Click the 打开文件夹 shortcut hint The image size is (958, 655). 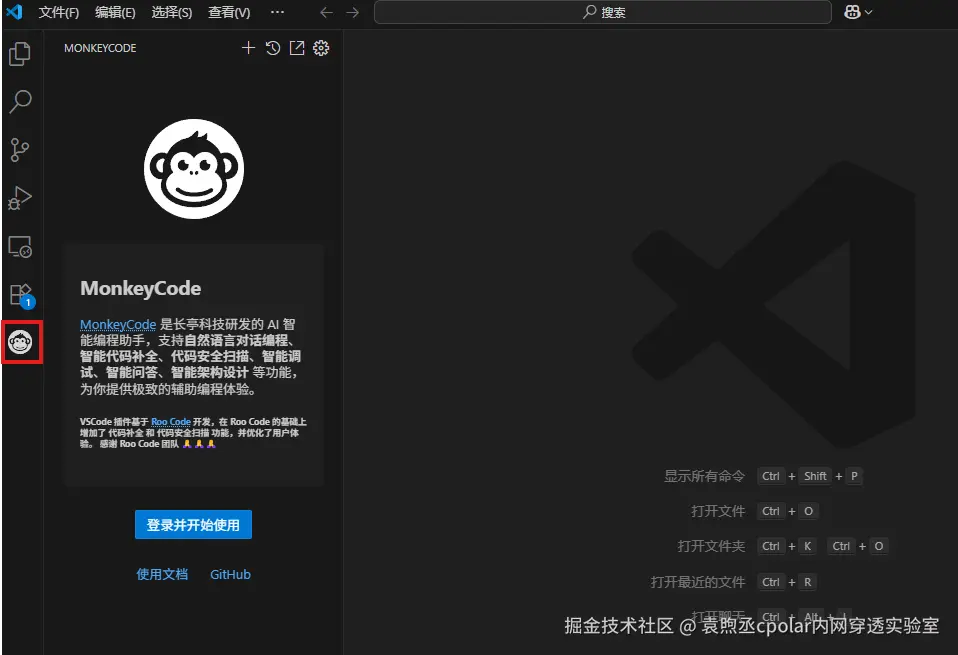tap(711, 546)
